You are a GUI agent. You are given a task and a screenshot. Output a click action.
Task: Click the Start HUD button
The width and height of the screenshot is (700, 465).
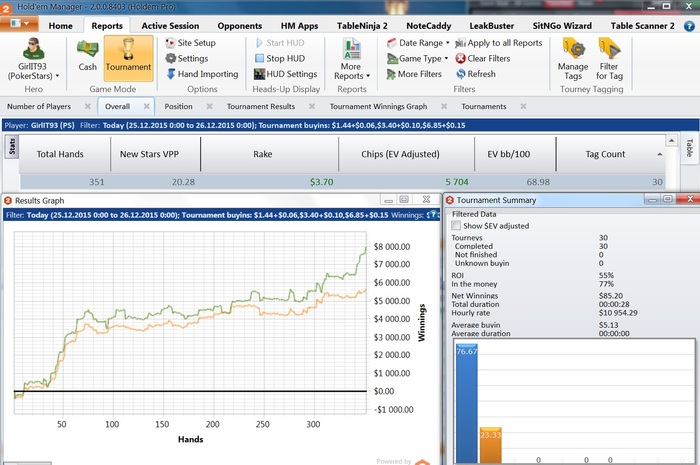point(280,43)
